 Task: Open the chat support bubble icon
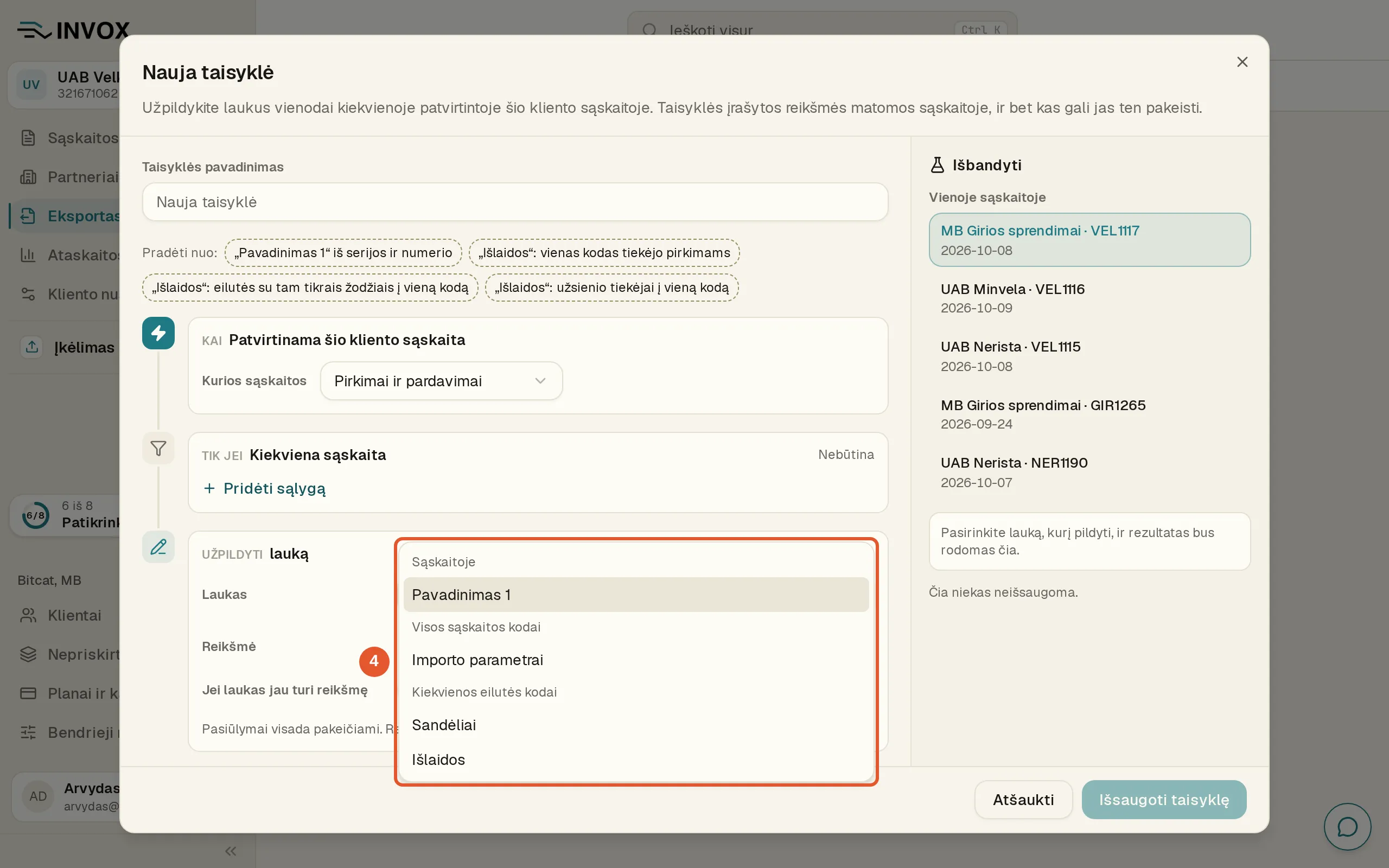click(1347, 827)
